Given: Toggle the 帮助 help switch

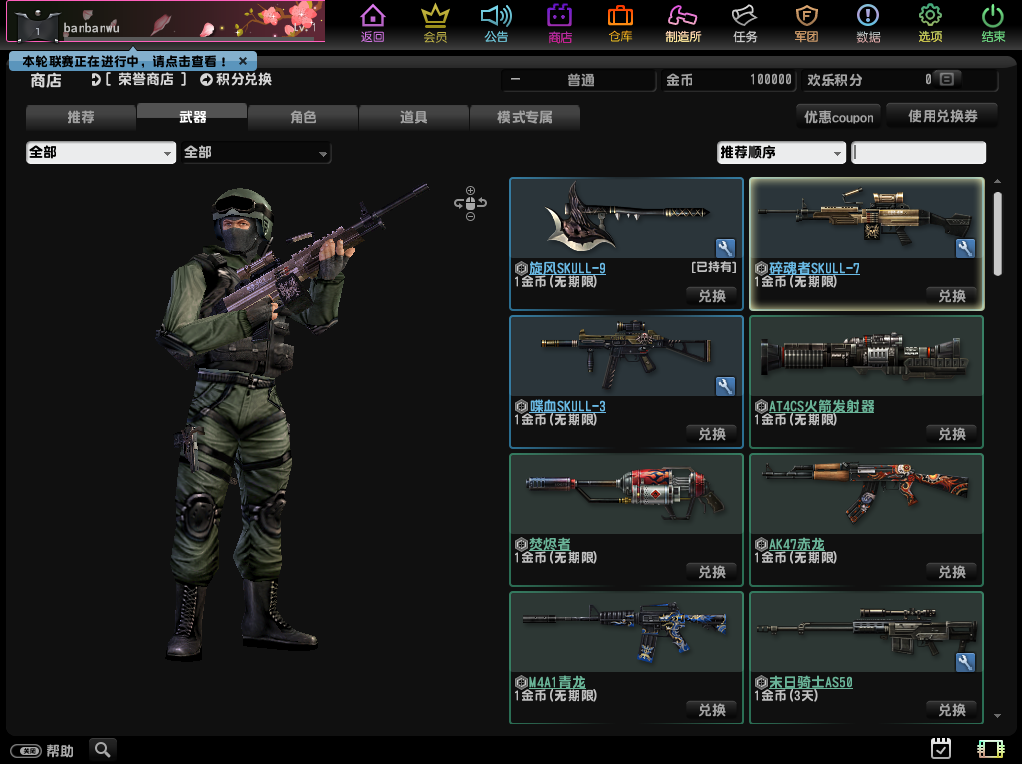Looking at the screenshot, I should click(x=25, y=751).
